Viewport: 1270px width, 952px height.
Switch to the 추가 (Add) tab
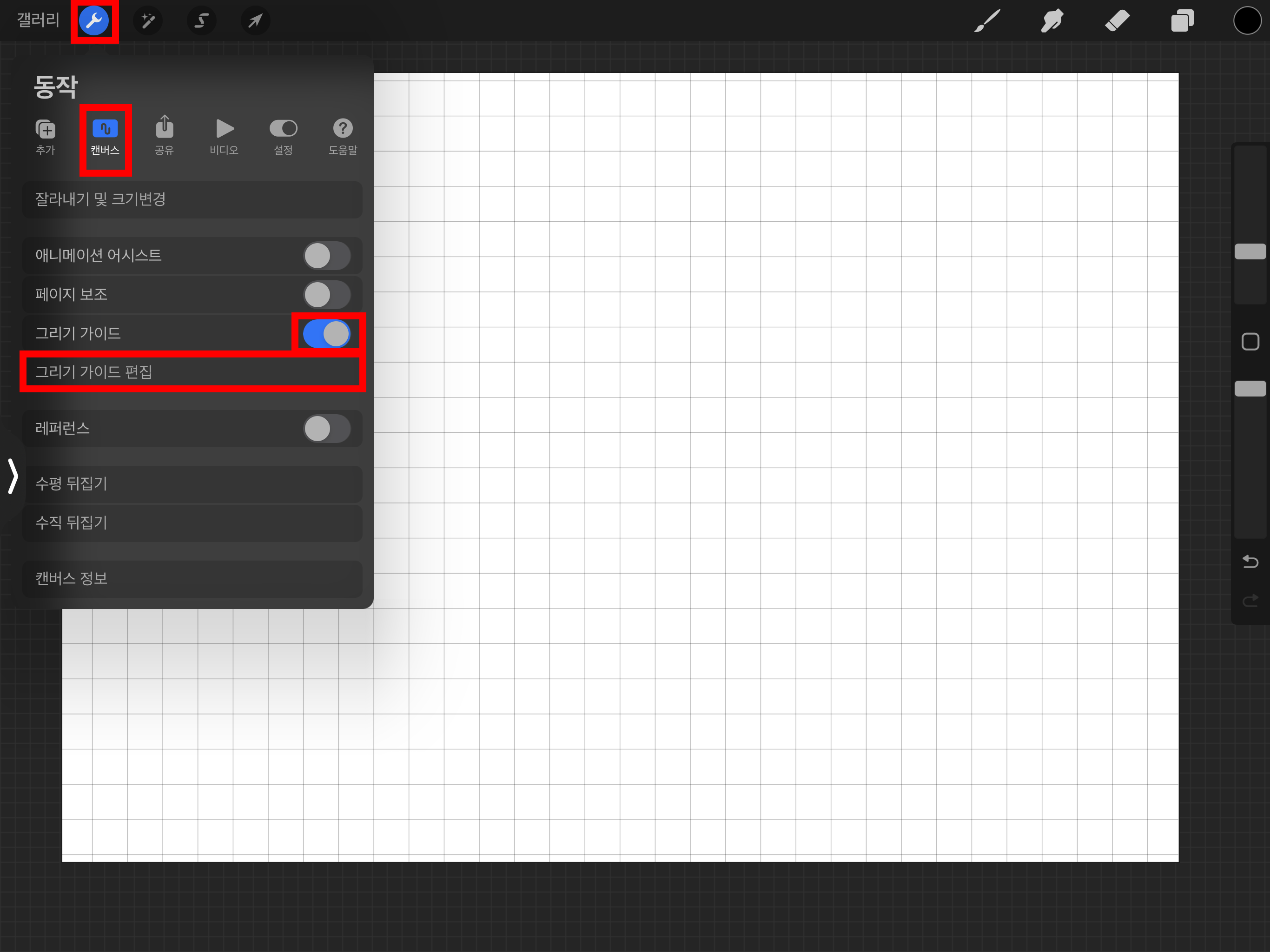(x=46, y=137)
